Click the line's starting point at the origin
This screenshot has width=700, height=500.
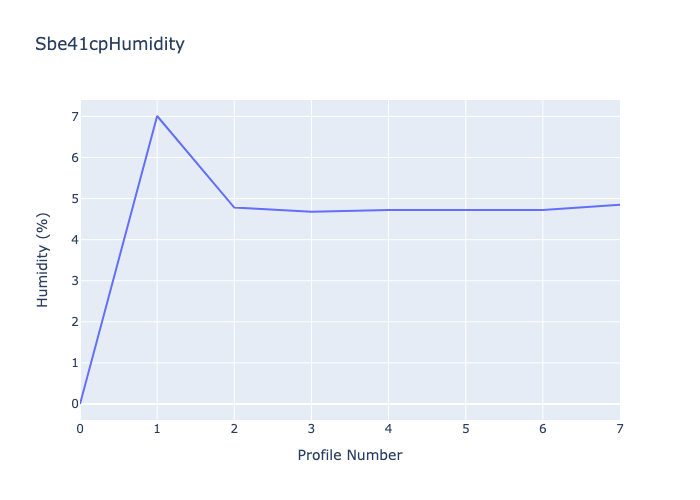point(81,403)
